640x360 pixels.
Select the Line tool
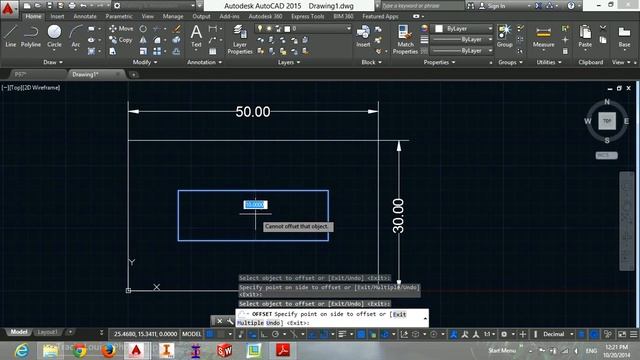pos(11,36)
